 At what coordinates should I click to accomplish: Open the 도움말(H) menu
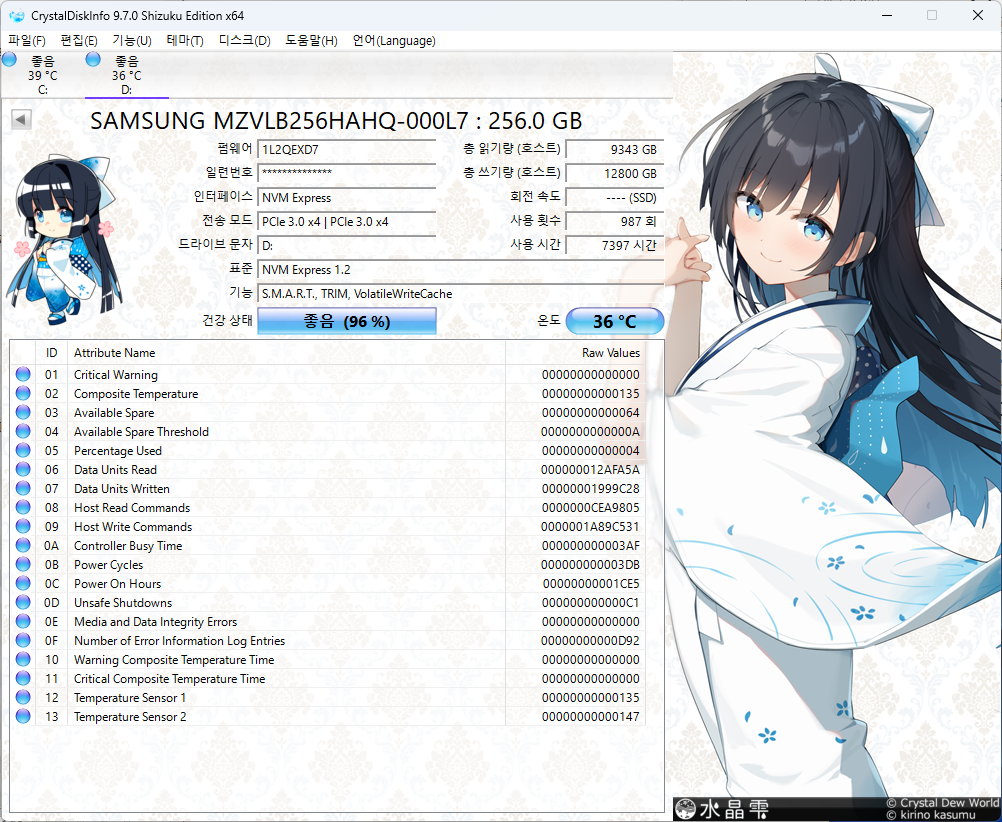pos(311,41)
